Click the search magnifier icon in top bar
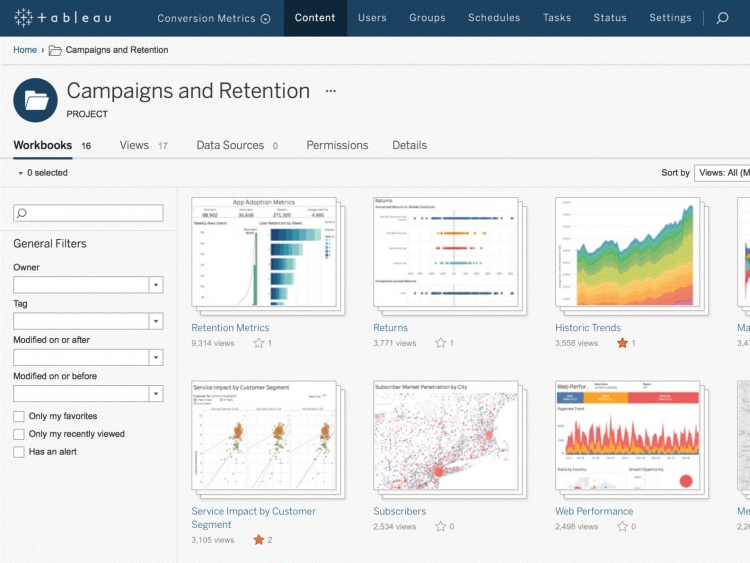This screenshot has height=563, width=750. (x=722, y=18)
